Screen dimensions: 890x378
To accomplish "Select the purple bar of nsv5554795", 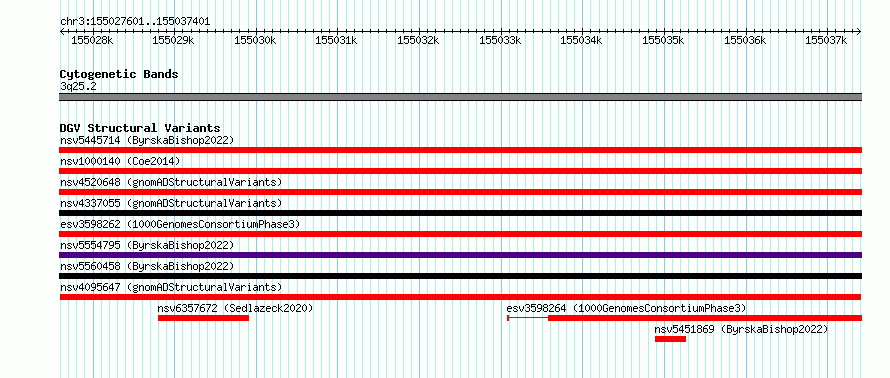I will 460,255.
